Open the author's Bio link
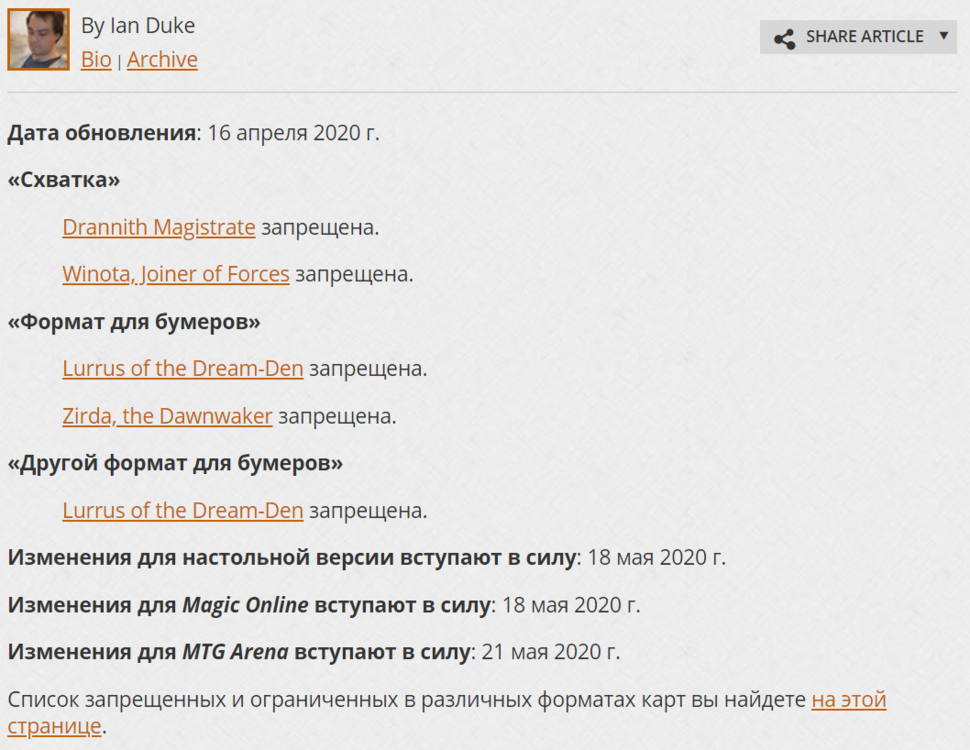970x750 pixels. pos(96,60)
